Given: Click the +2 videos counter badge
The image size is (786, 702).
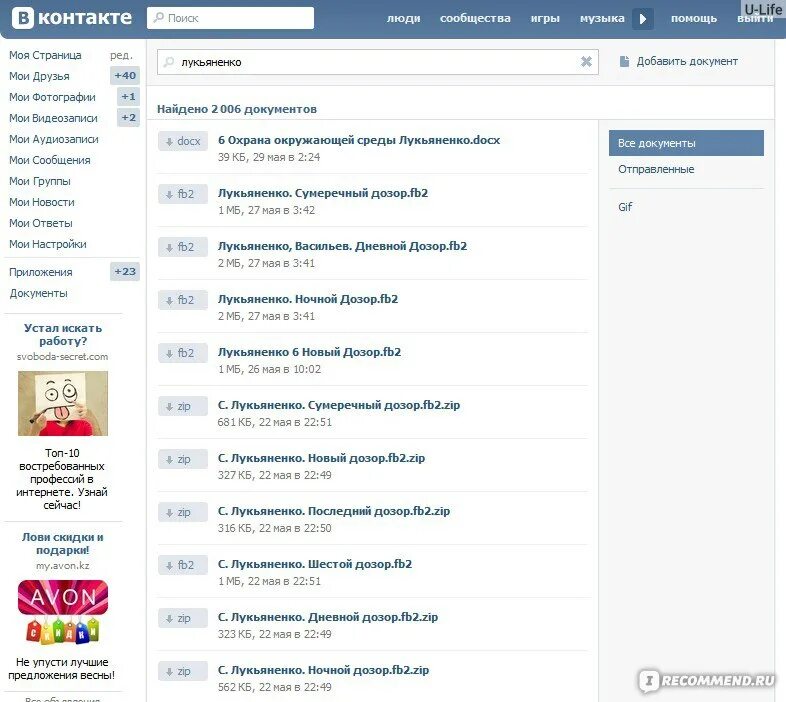Looking at the screenshot, I should click(128, 118).
